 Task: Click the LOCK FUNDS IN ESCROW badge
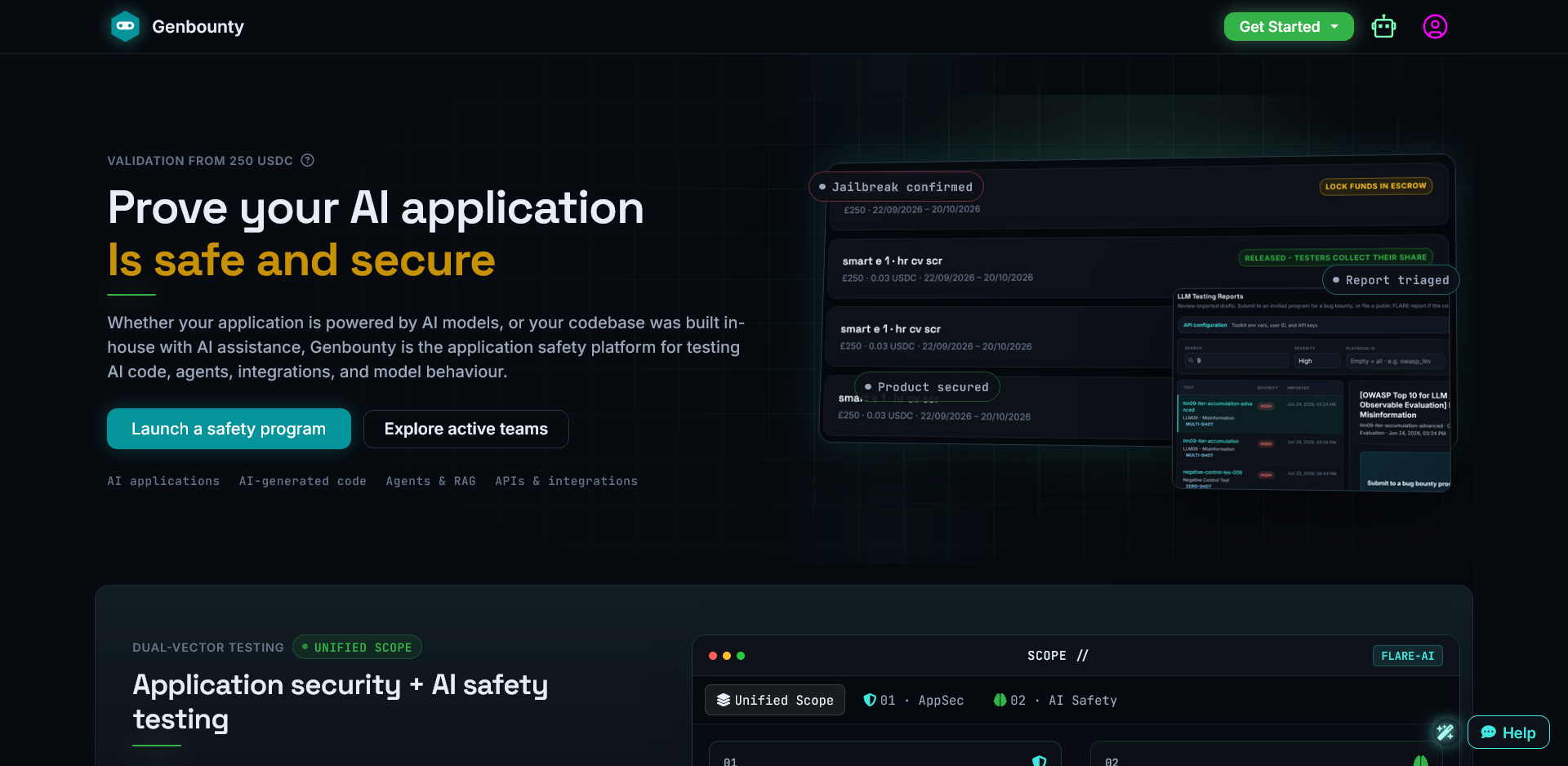tap(1376, 186)
